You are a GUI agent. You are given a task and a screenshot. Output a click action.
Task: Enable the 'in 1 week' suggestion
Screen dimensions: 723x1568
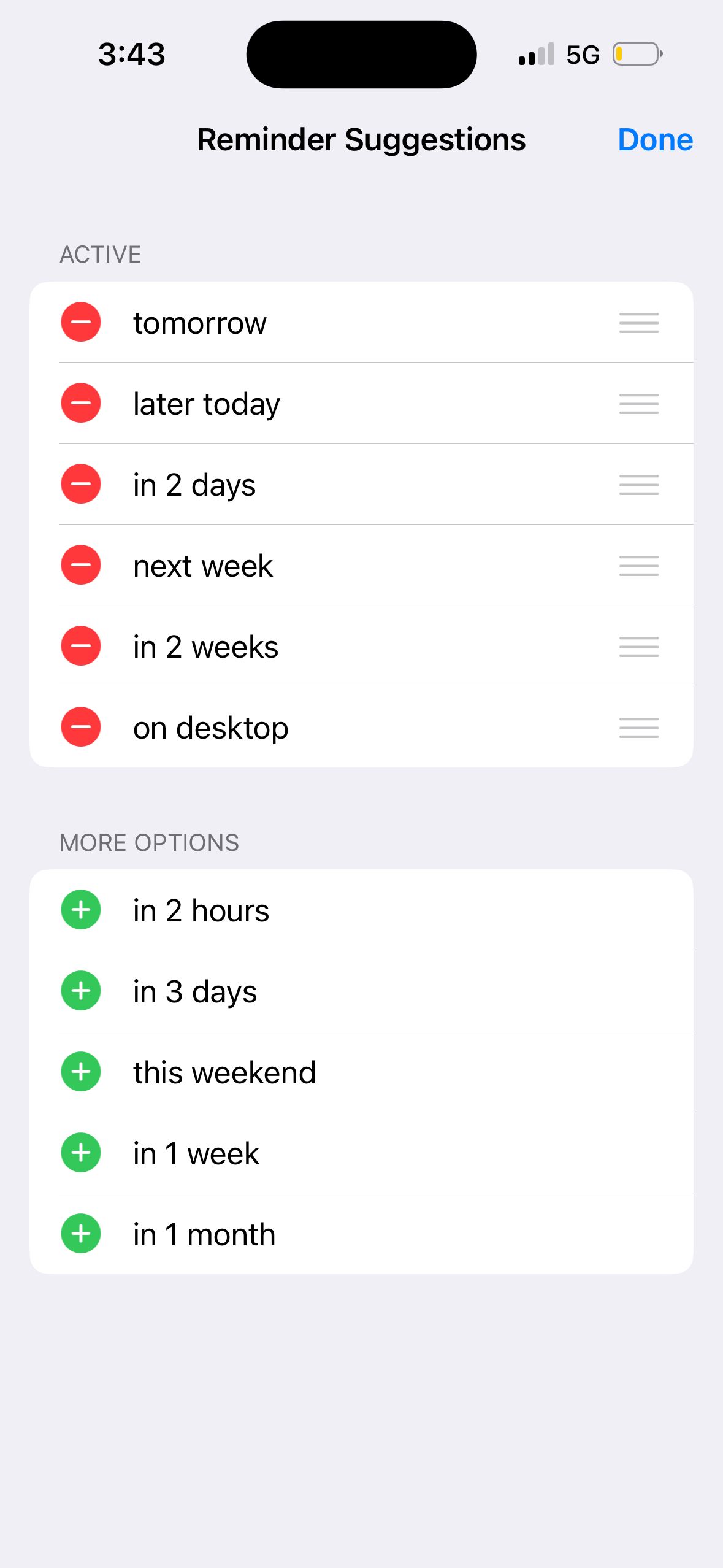click(81, 1153)
